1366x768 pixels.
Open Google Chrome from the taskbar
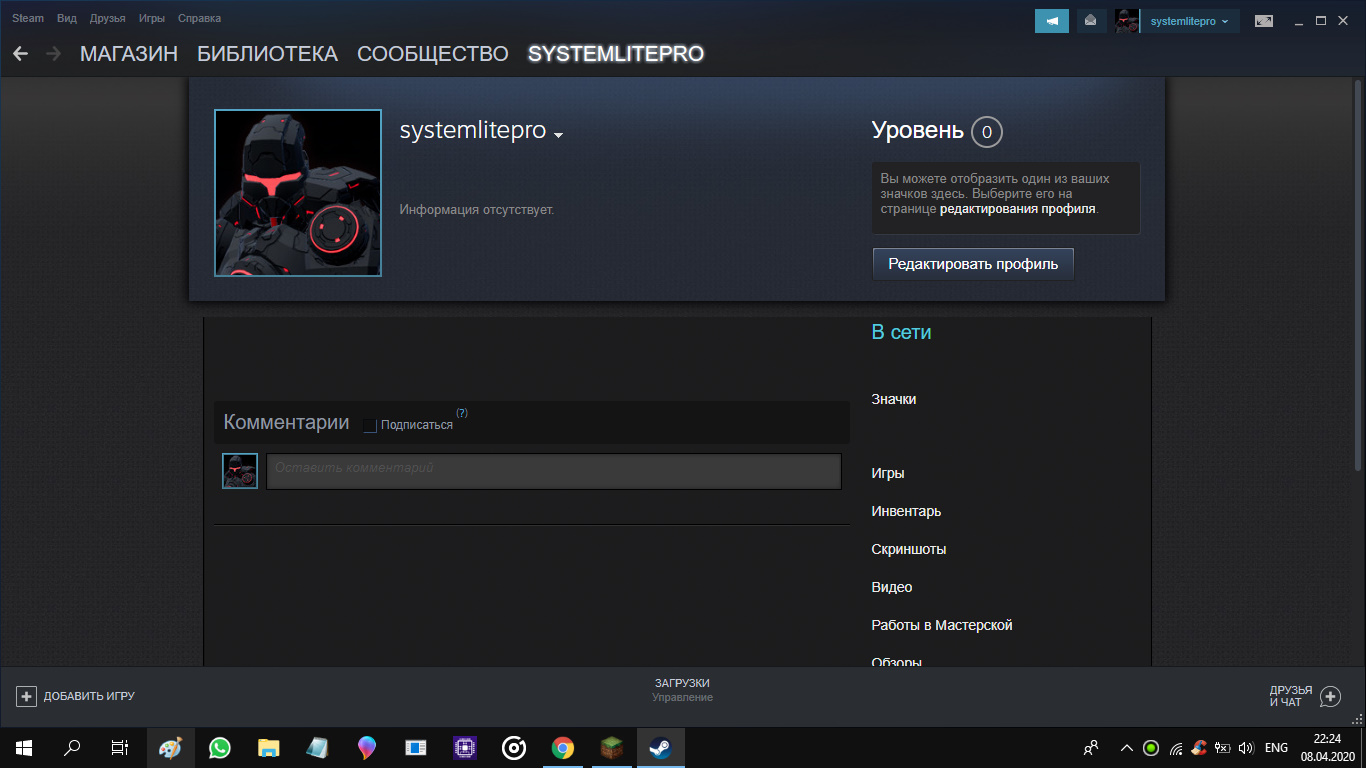563,747
